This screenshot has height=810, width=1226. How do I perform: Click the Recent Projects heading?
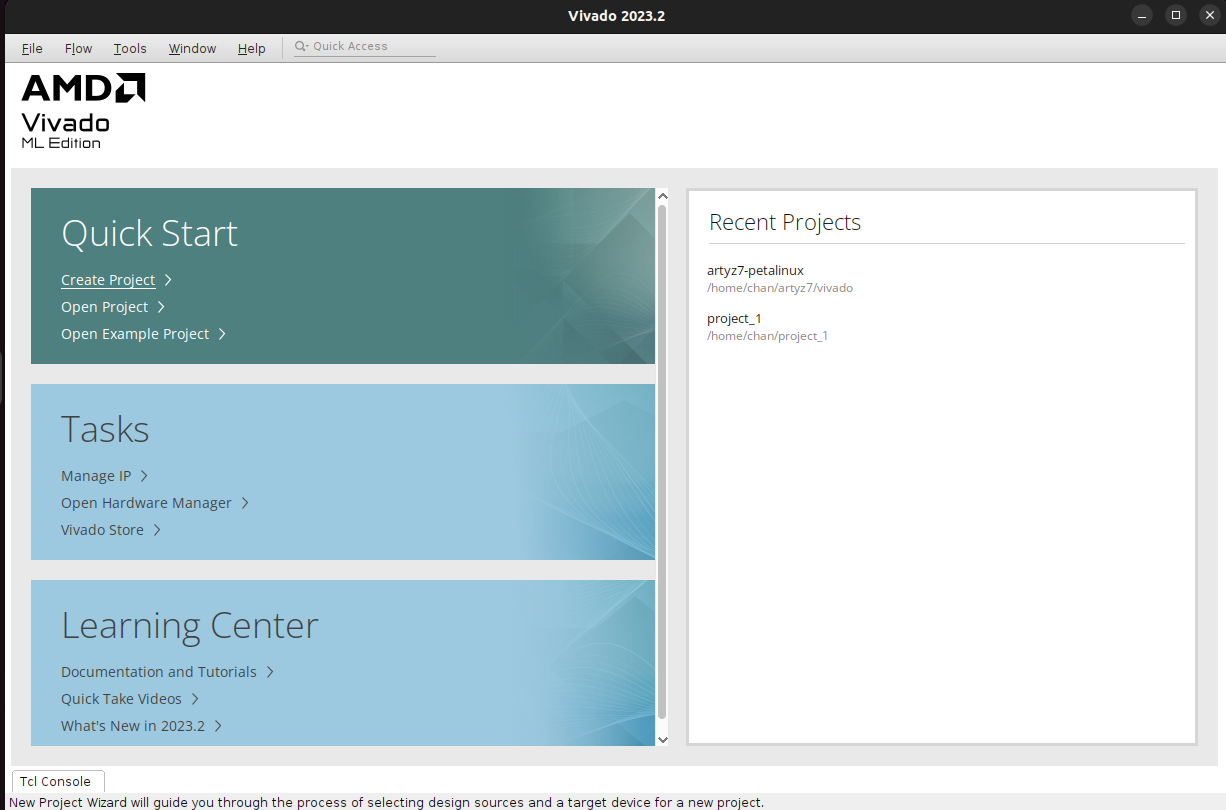(x=785, y=222)
